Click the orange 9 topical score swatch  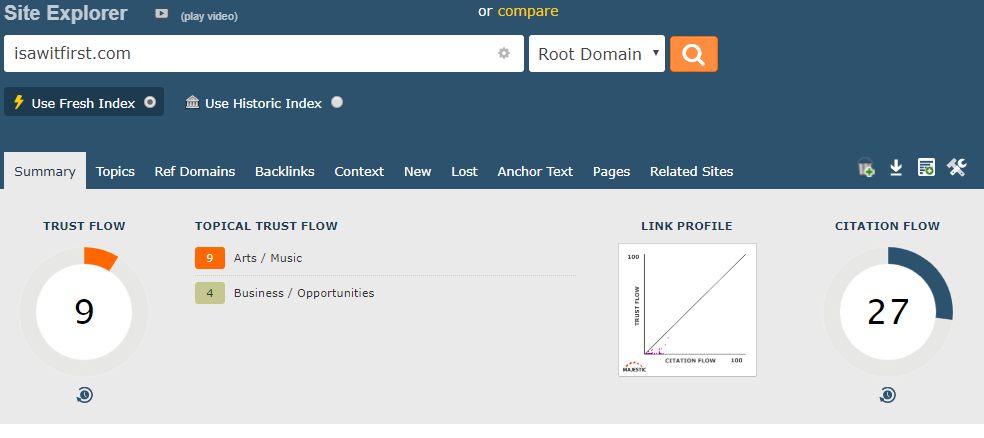[210, 258]
